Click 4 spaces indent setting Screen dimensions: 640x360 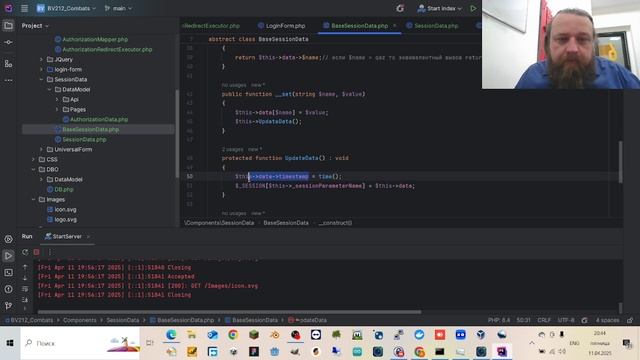tap(607, 320)
